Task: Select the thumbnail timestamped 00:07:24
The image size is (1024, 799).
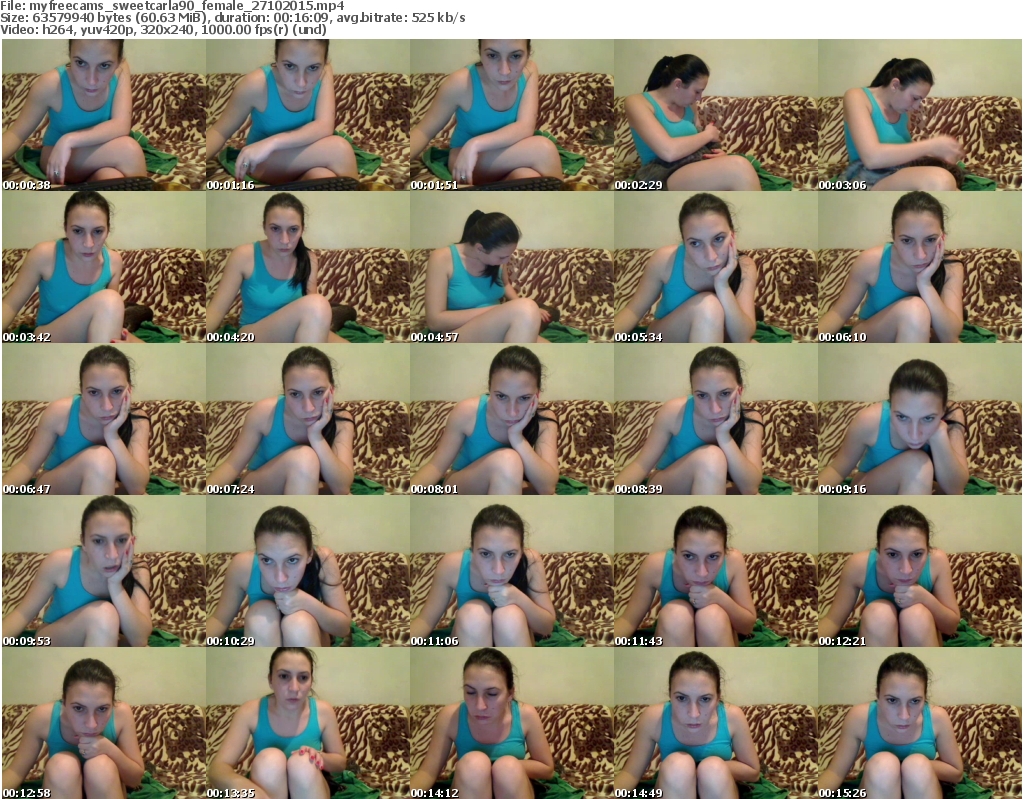Action: tap(308, 419)
